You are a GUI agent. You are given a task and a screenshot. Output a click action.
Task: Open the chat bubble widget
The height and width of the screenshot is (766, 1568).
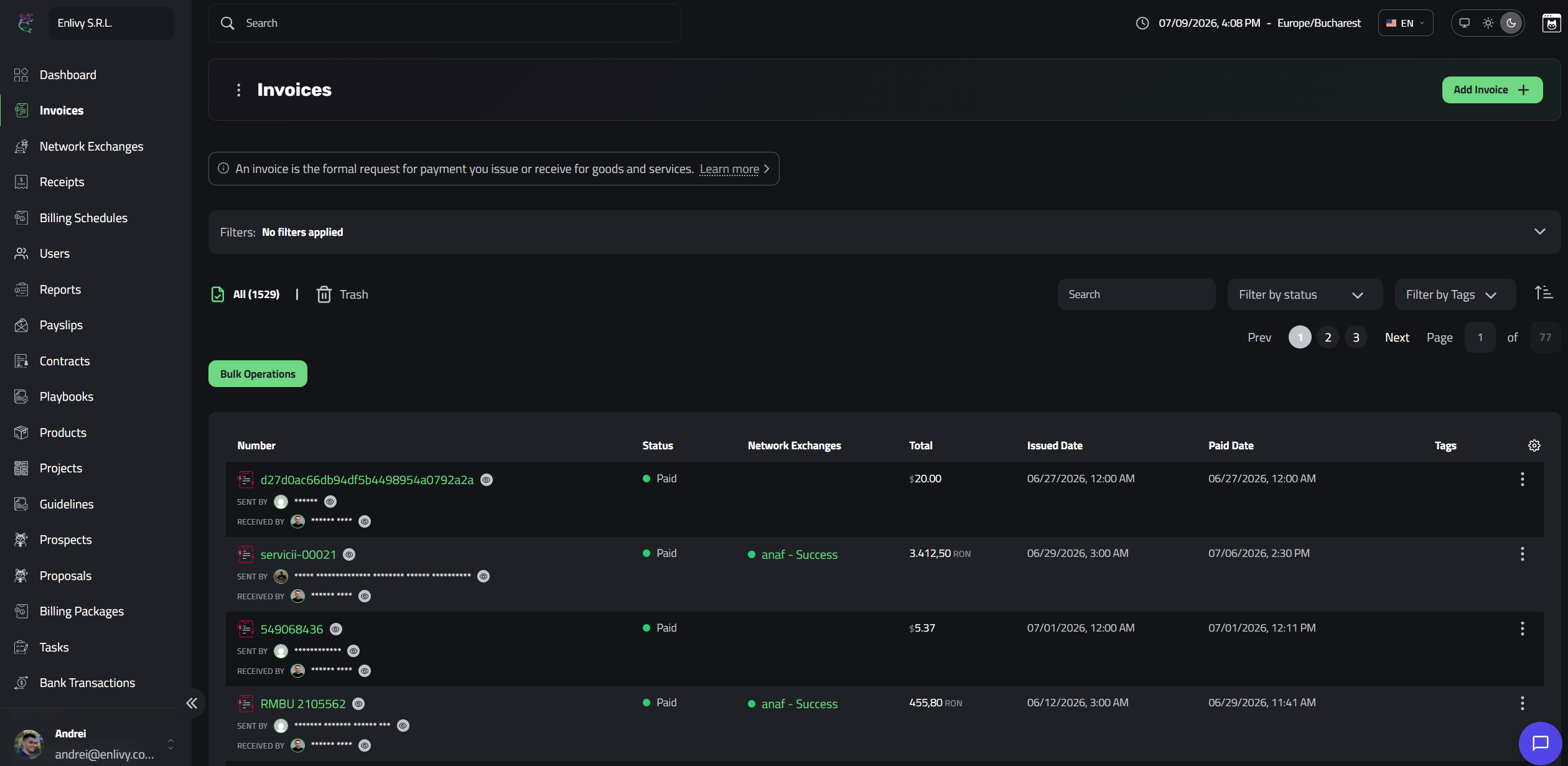tap(1541, 743)
